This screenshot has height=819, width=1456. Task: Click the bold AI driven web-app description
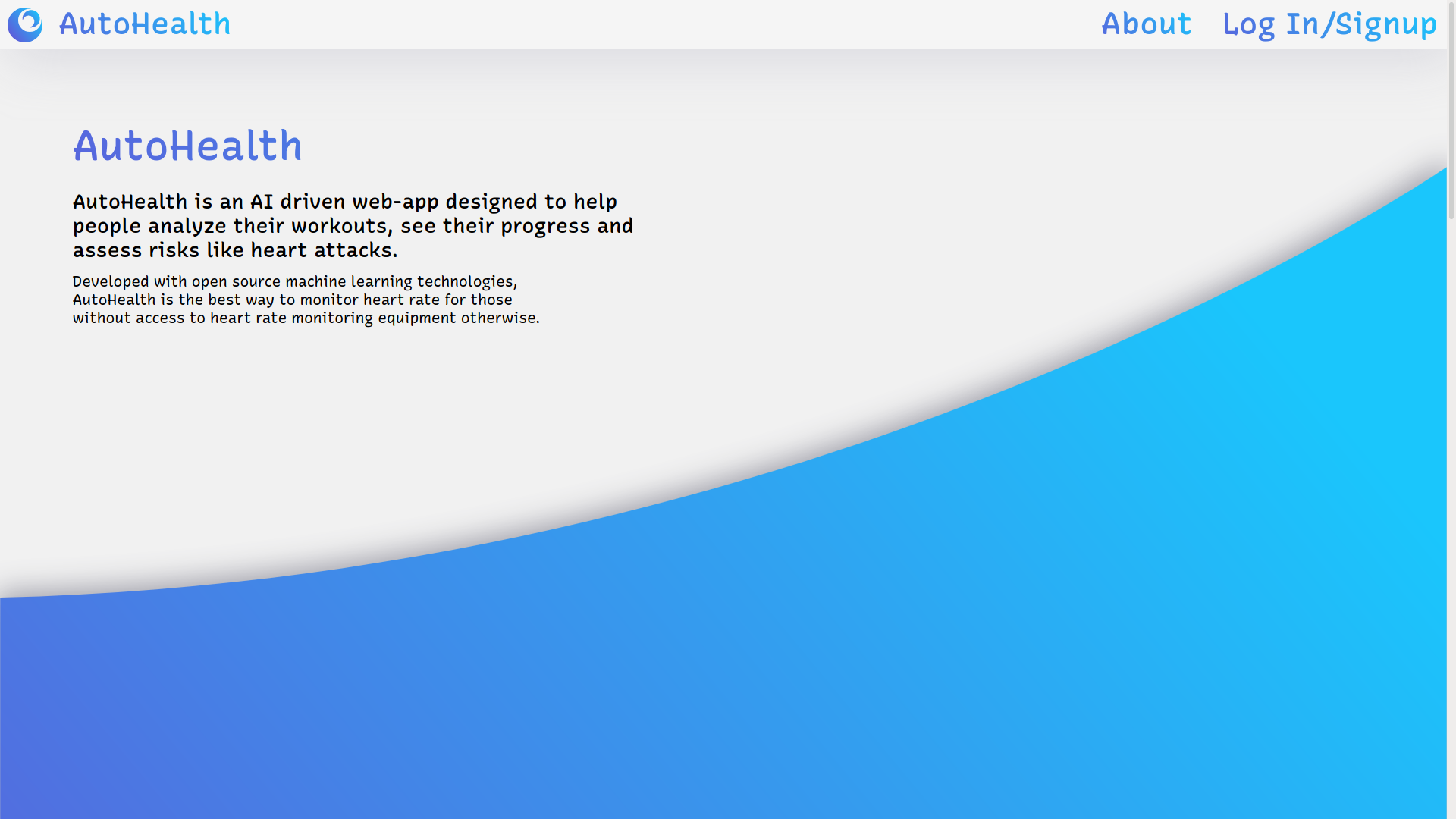click(x=353, y=225)
